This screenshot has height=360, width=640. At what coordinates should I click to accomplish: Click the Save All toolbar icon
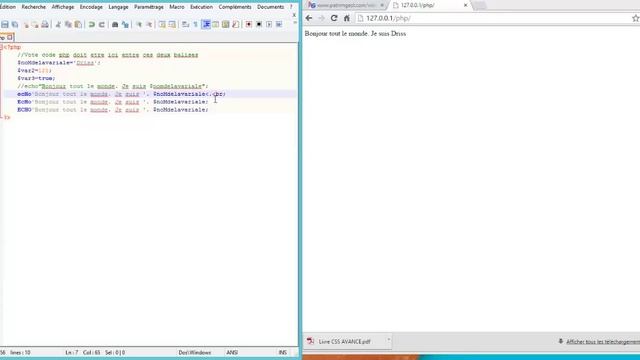click(15, 24)
